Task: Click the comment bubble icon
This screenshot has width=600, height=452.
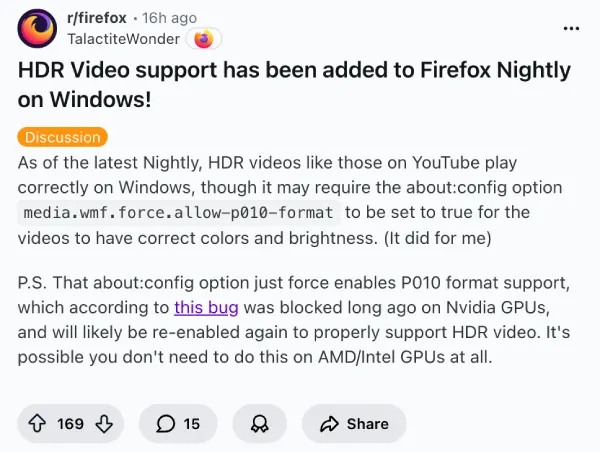Action: 166,424
